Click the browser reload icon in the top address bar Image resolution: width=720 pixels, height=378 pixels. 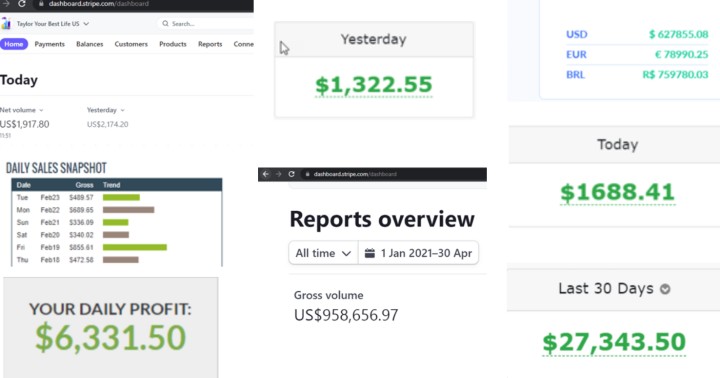point(22,4)
